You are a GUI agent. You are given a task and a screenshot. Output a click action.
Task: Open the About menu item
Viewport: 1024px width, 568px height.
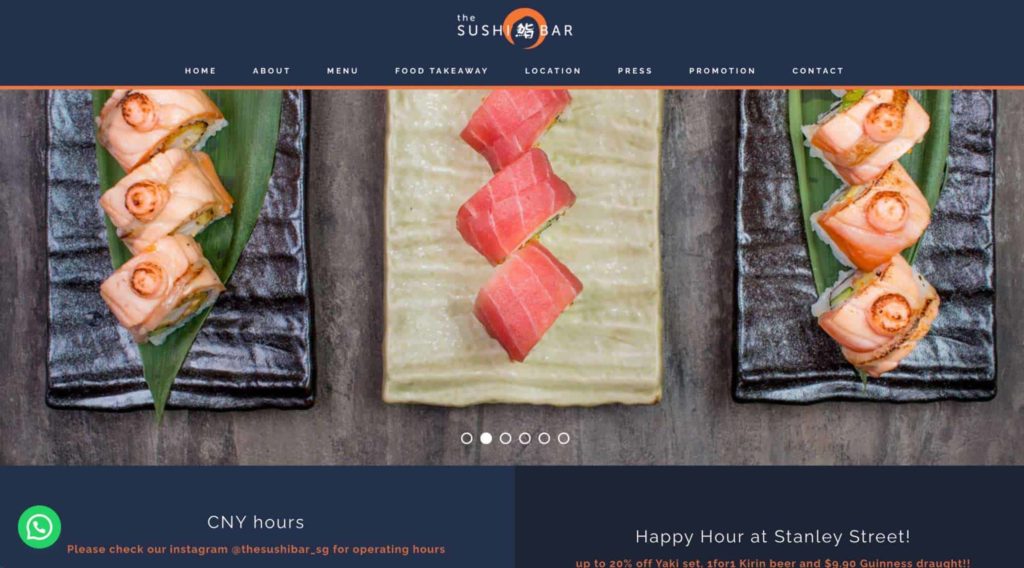coord(272,71)
